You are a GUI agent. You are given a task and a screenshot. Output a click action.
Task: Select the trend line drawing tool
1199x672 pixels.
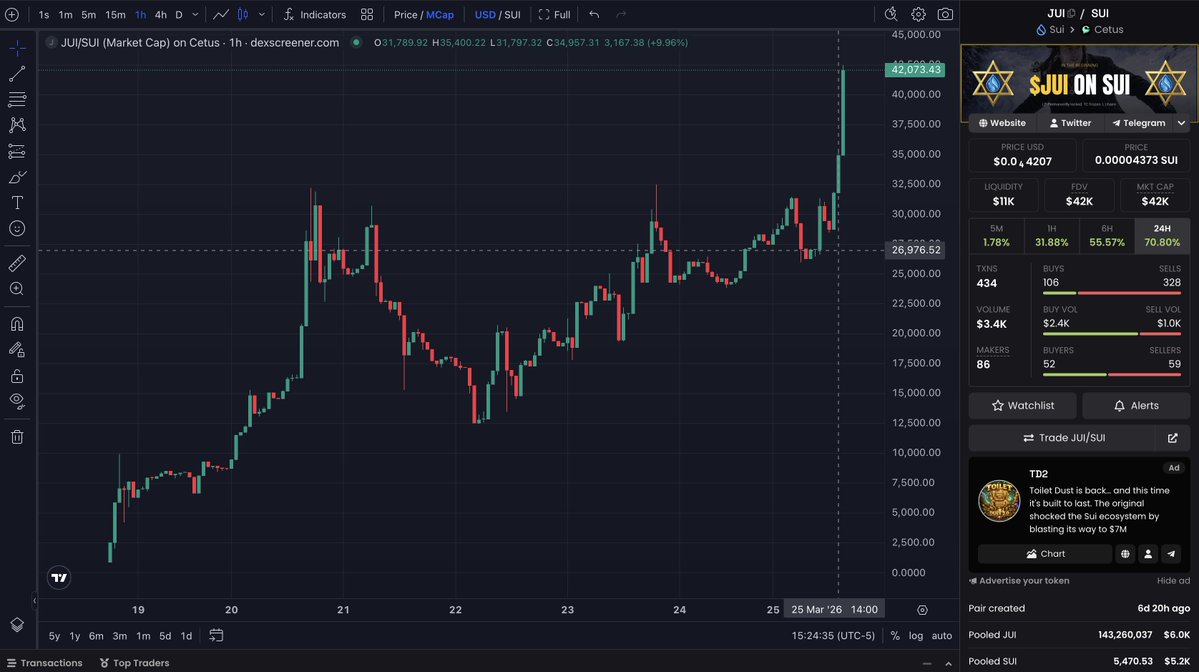17,74
